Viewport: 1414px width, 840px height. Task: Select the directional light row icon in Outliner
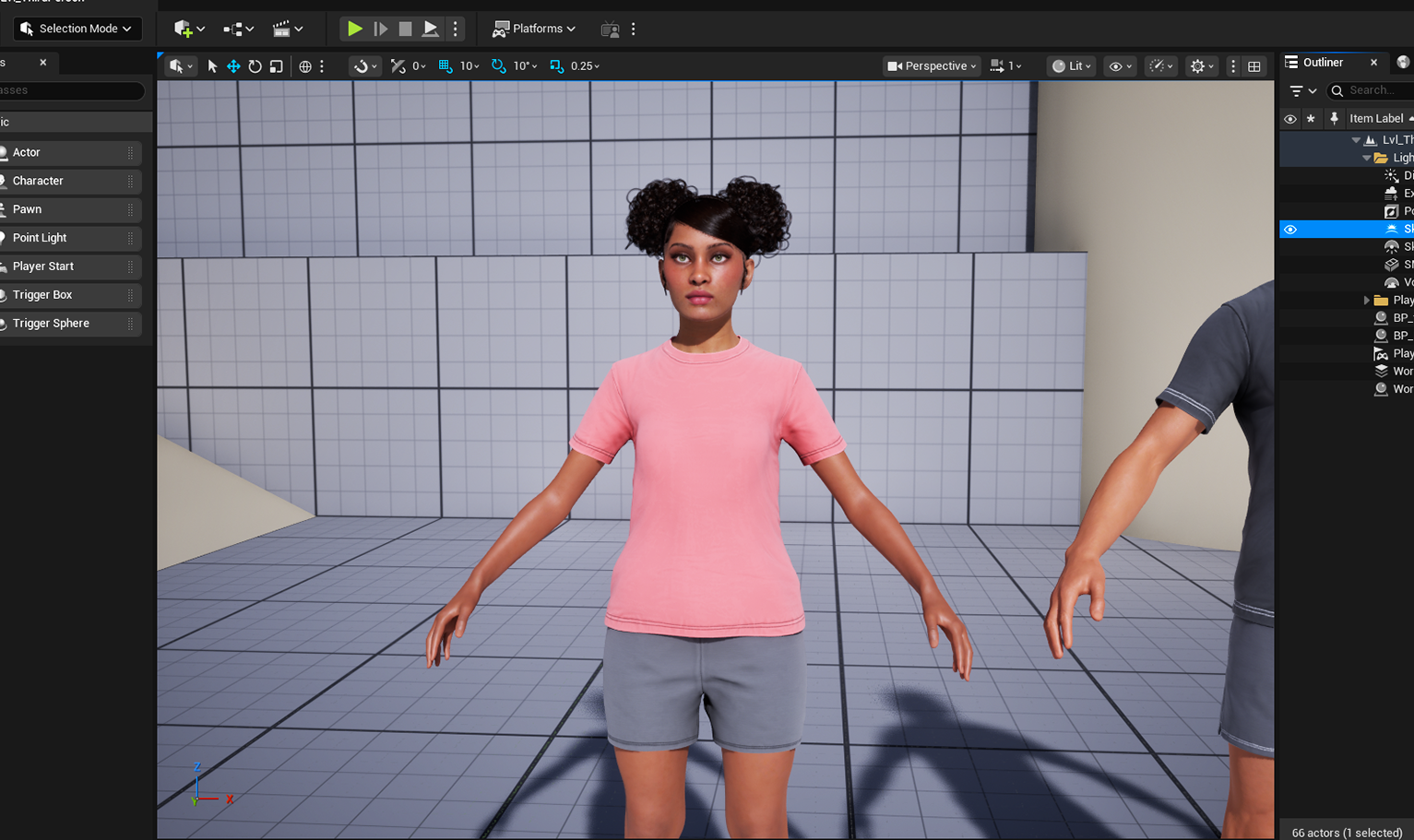click(1392, 175)
